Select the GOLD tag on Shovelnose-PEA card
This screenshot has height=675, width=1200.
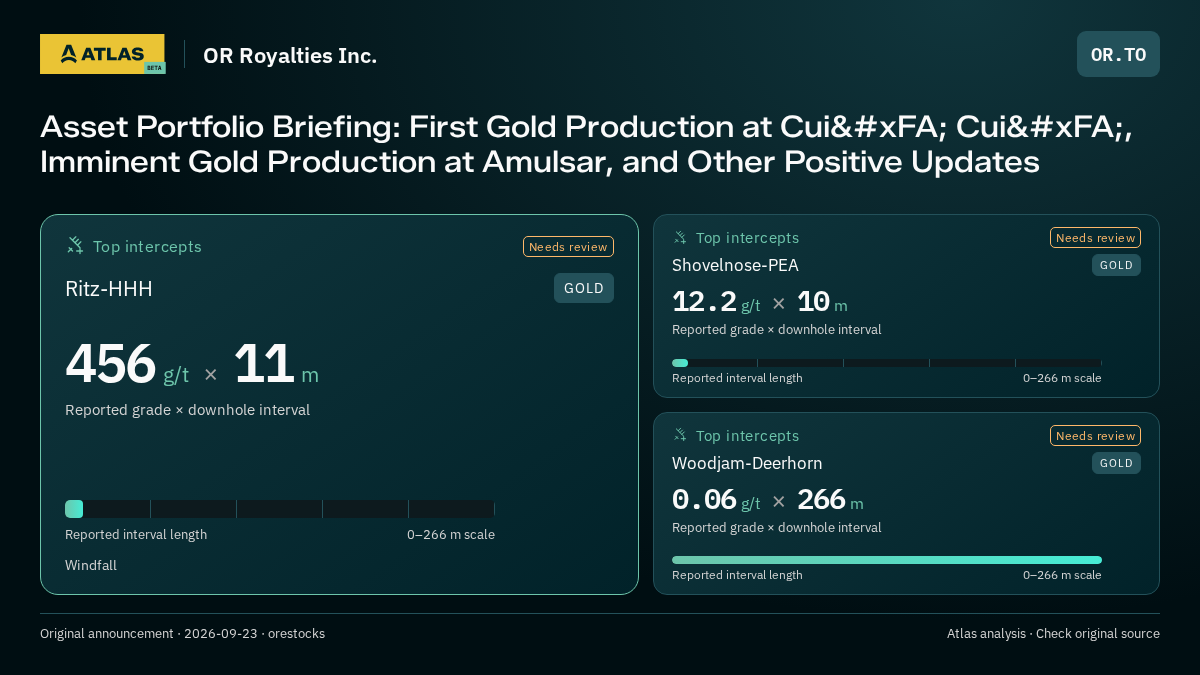click(1116, 265)
